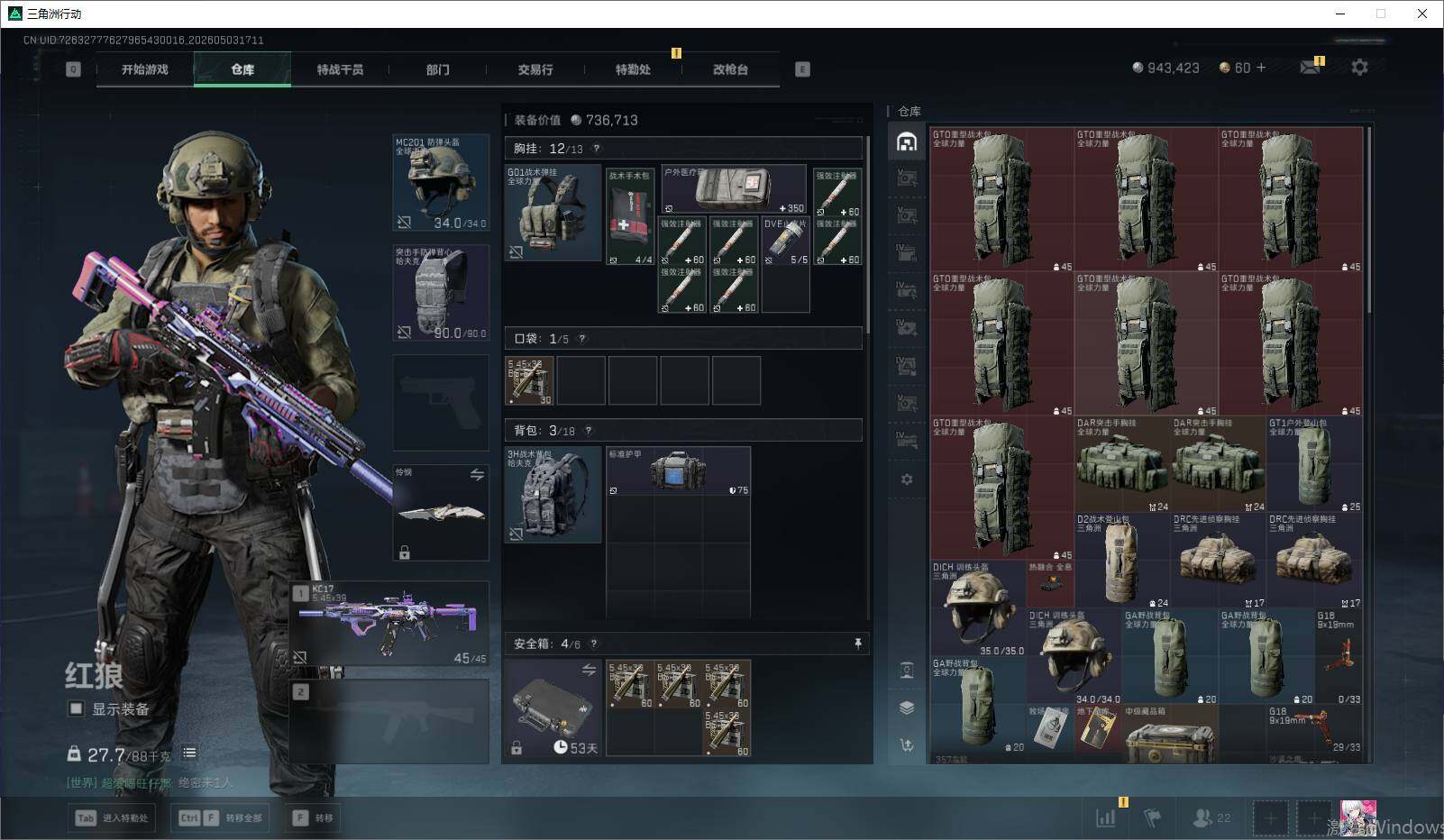Open the statistics bar chart icon

(x=1105, y=817)
